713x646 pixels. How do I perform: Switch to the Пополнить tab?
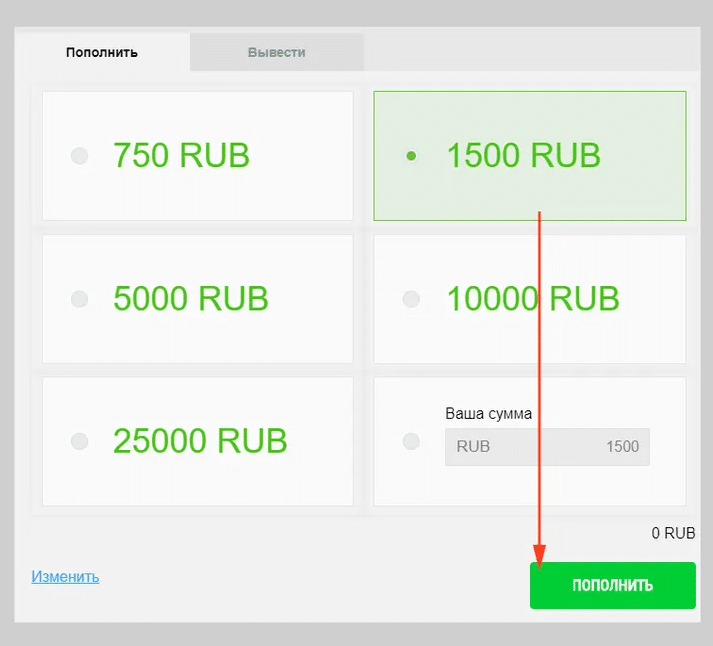coord(102,52)
